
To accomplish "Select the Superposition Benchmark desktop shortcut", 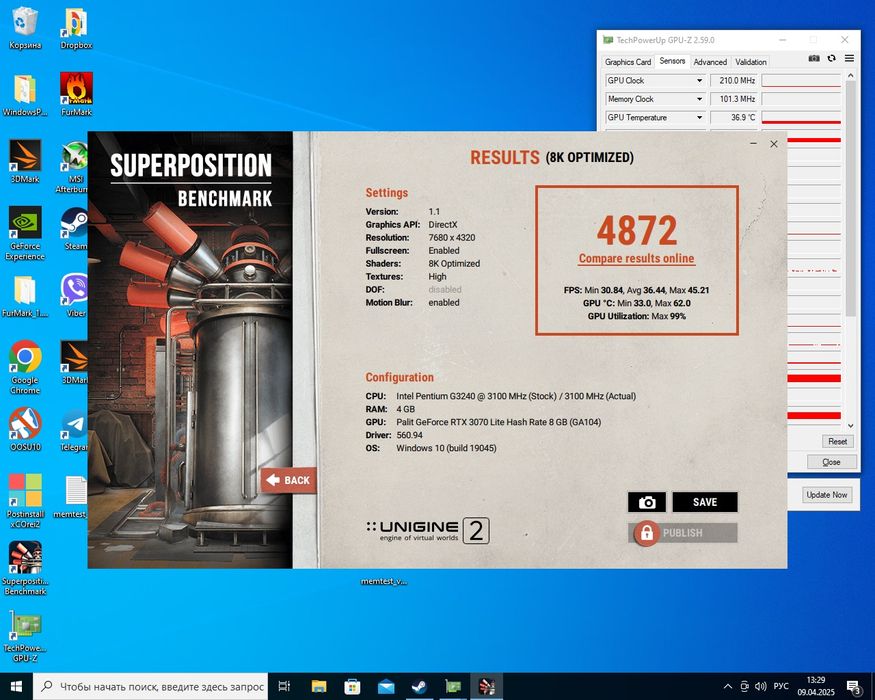I will (25, 568).
